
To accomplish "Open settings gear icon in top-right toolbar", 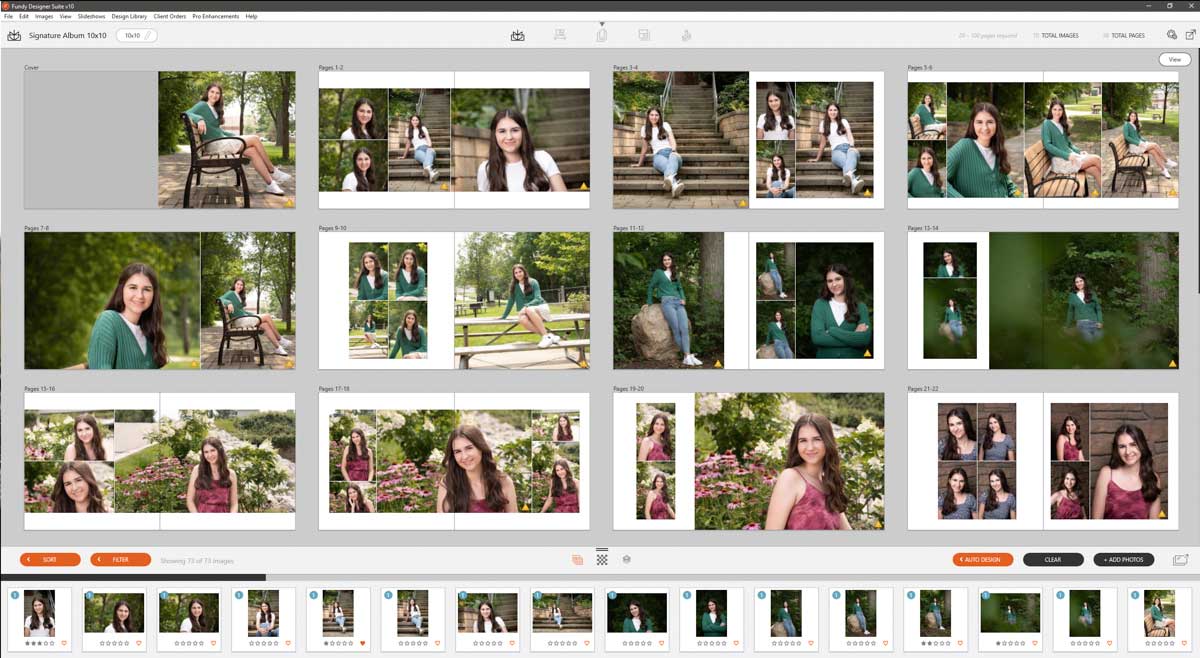I will pyautogui.click(x=1172, y=35).
